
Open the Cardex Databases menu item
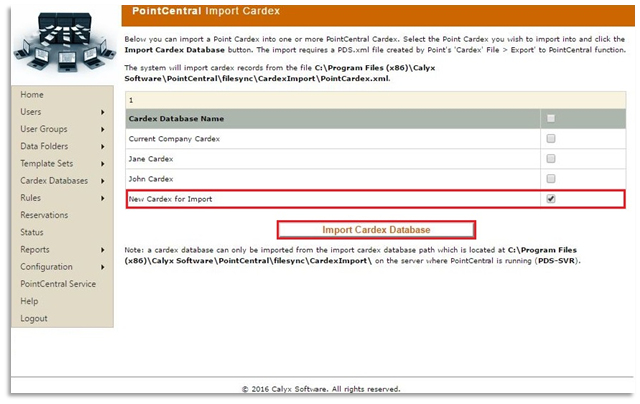tap(54, 180)
